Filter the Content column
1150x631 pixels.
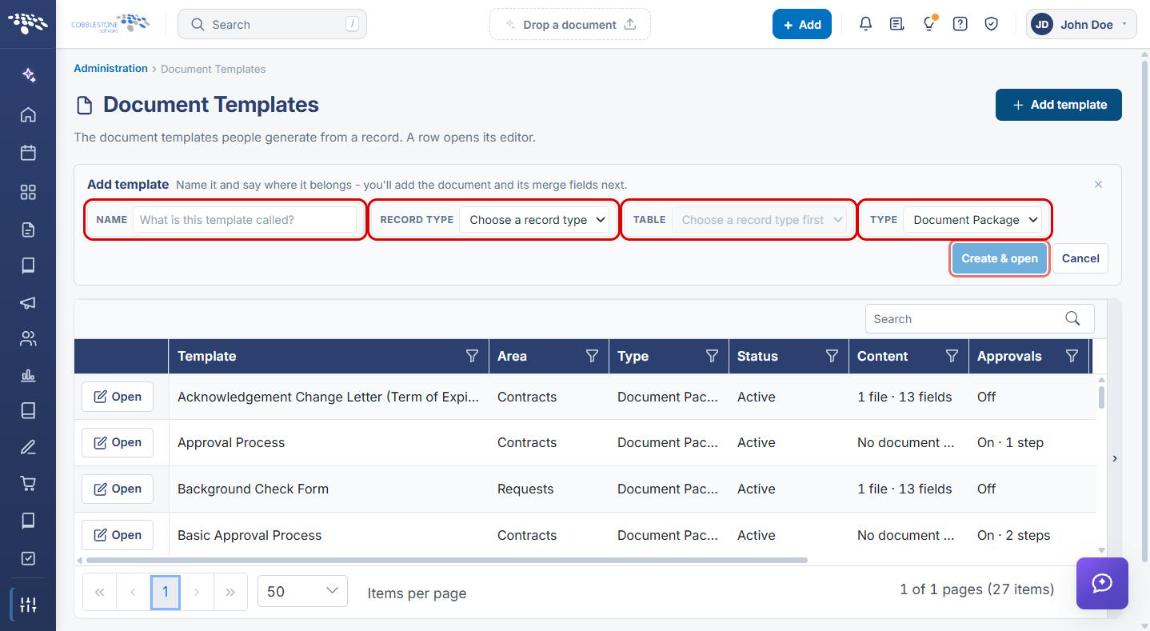(951, 356)
